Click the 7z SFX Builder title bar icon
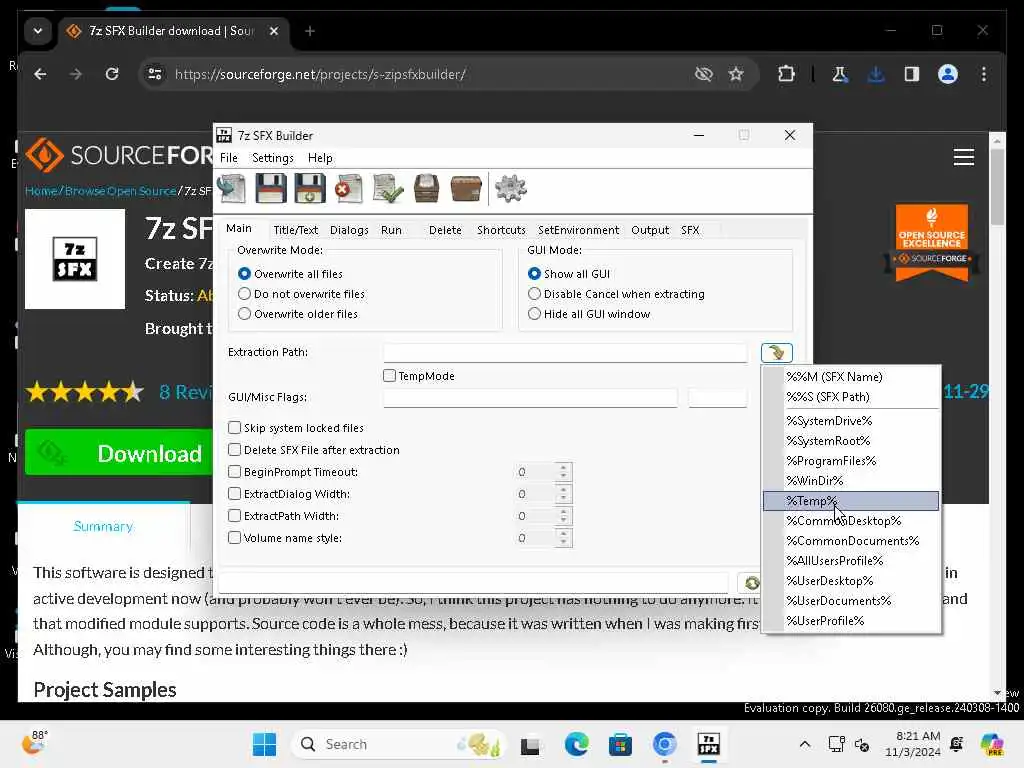The width and height of the screenshot is (1024, 768). 224,135
